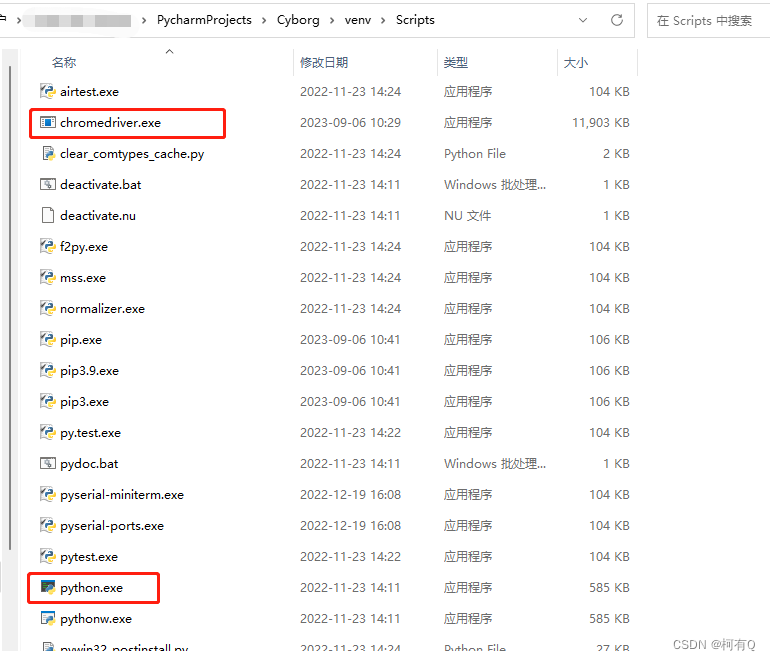The width and height of the screenshot is (770, 661).
Task: Select the pythonw.exe file name
Action: point(96,619)
